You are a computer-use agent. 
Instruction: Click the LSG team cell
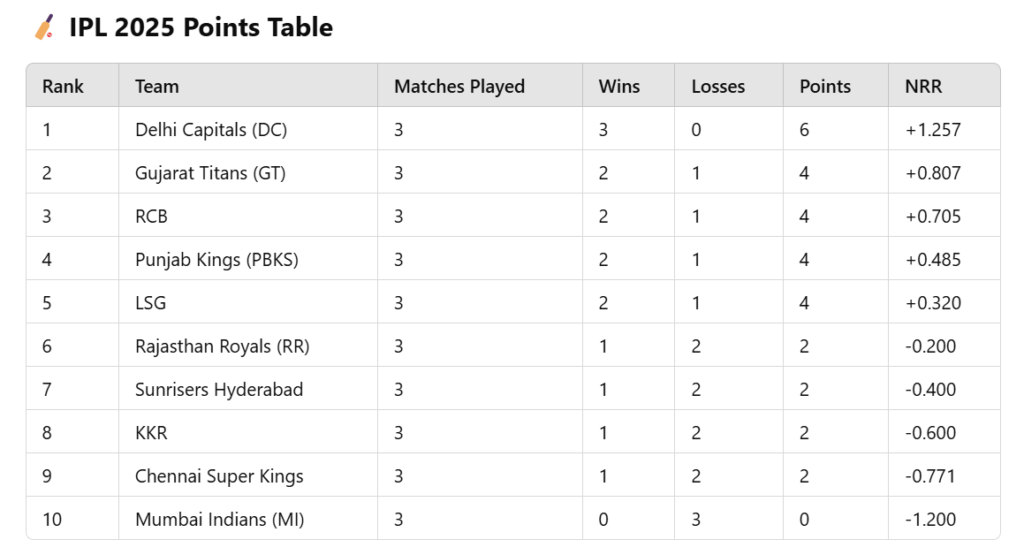151,303
